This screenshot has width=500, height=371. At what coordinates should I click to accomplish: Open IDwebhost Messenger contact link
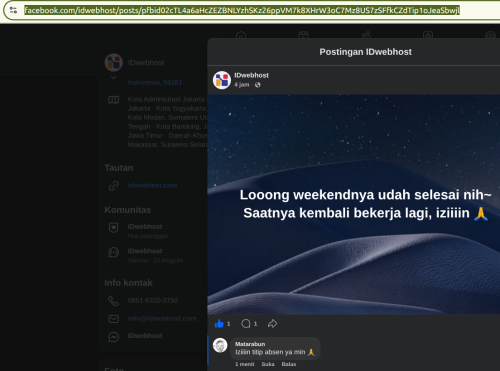point(145,336)
